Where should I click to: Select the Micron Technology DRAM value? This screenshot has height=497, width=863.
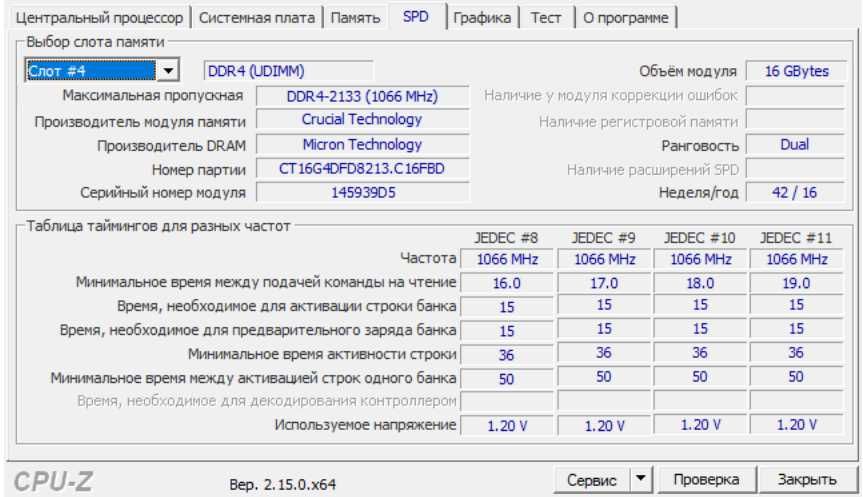click(362, 145)
